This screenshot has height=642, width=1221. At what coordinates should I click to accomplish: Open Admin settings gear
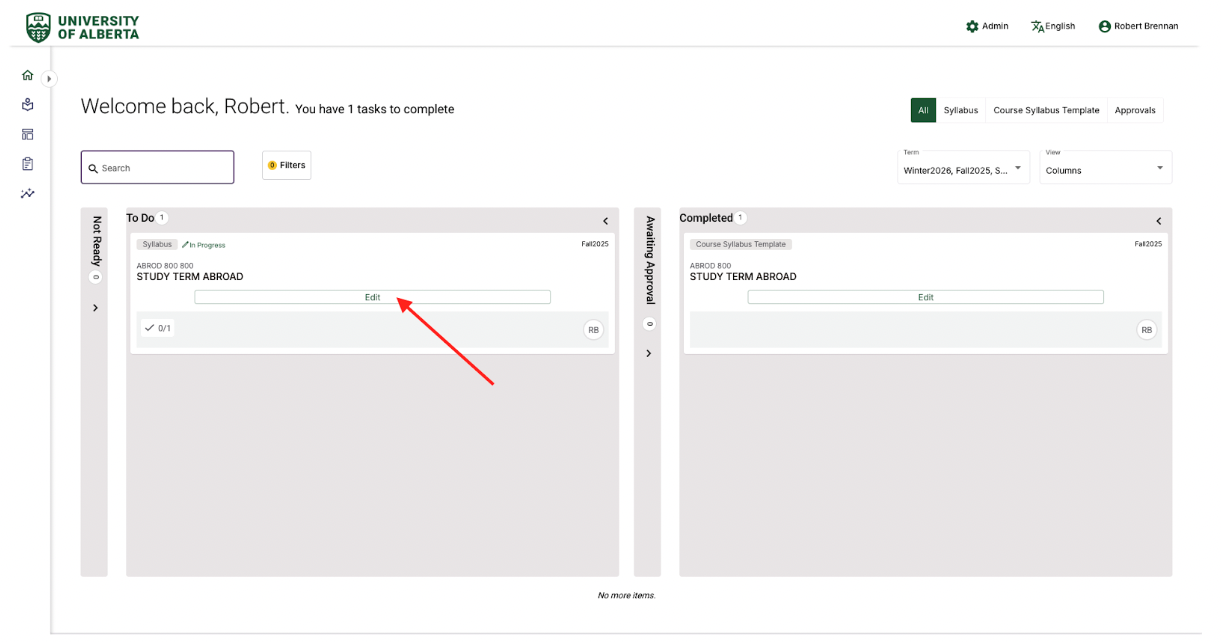[972, 26]
